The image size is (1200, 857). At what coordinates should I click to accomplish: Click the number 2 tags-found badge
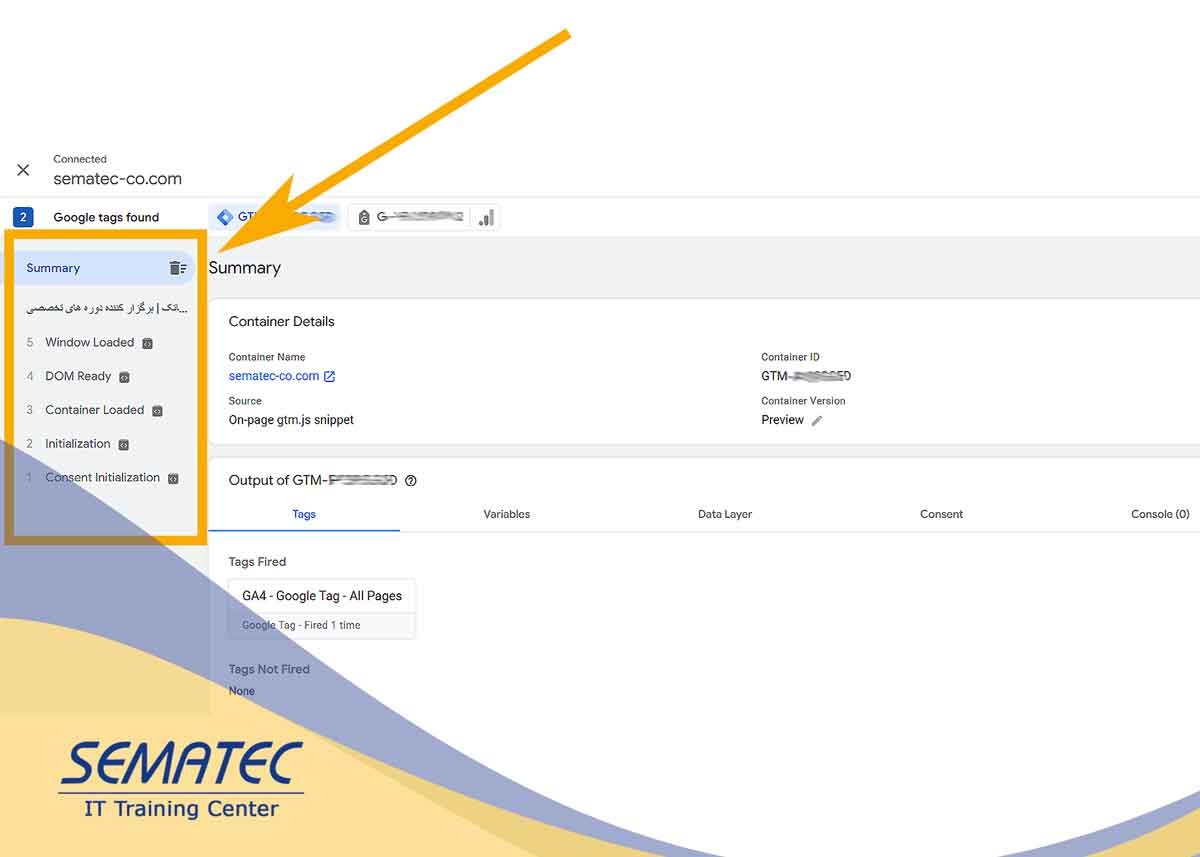pos(23,217)
